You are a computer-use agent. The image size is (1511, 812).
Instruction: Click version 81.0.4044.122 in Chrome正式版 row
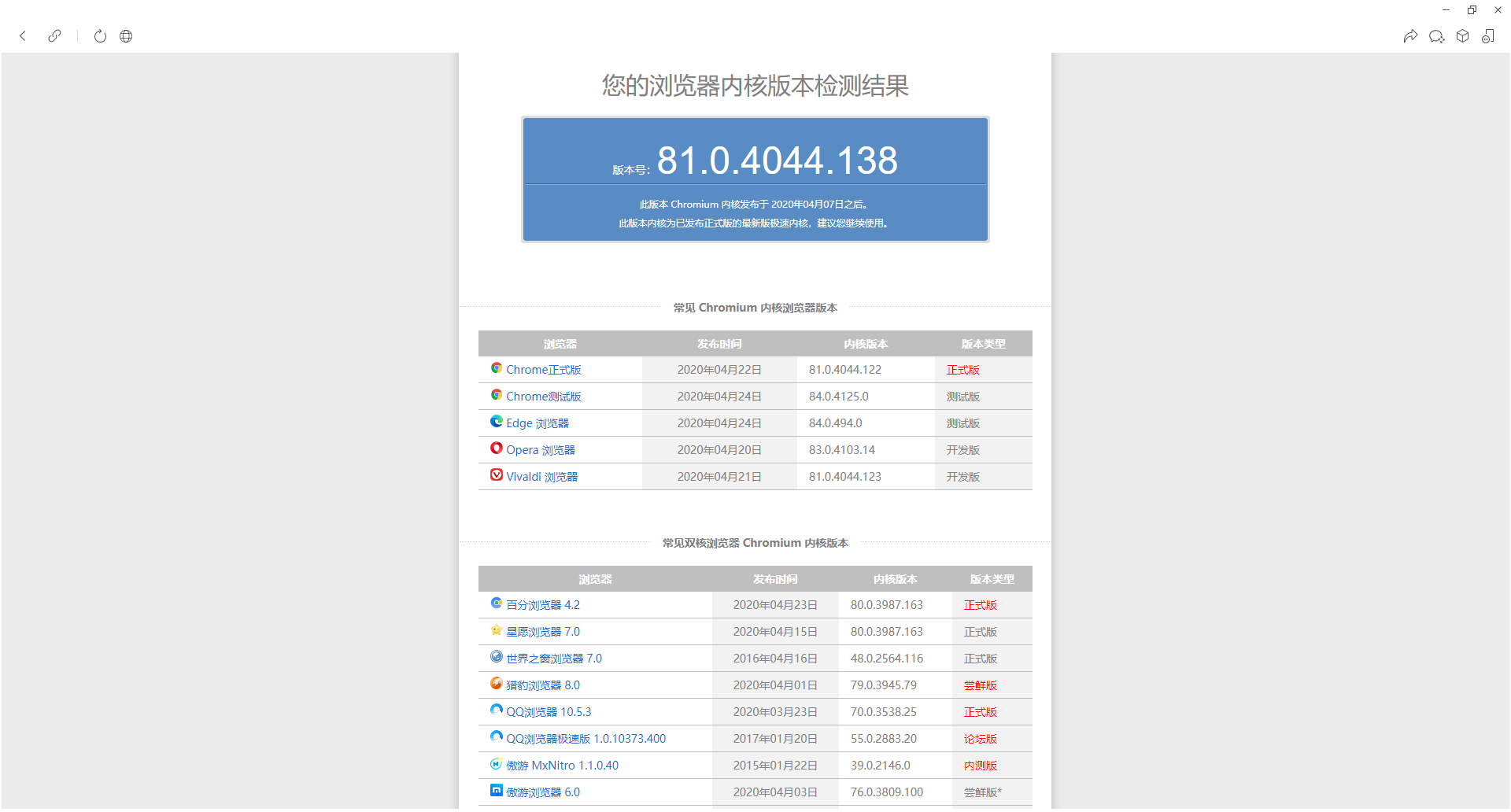pyautogui.click(x=845, y=370)
